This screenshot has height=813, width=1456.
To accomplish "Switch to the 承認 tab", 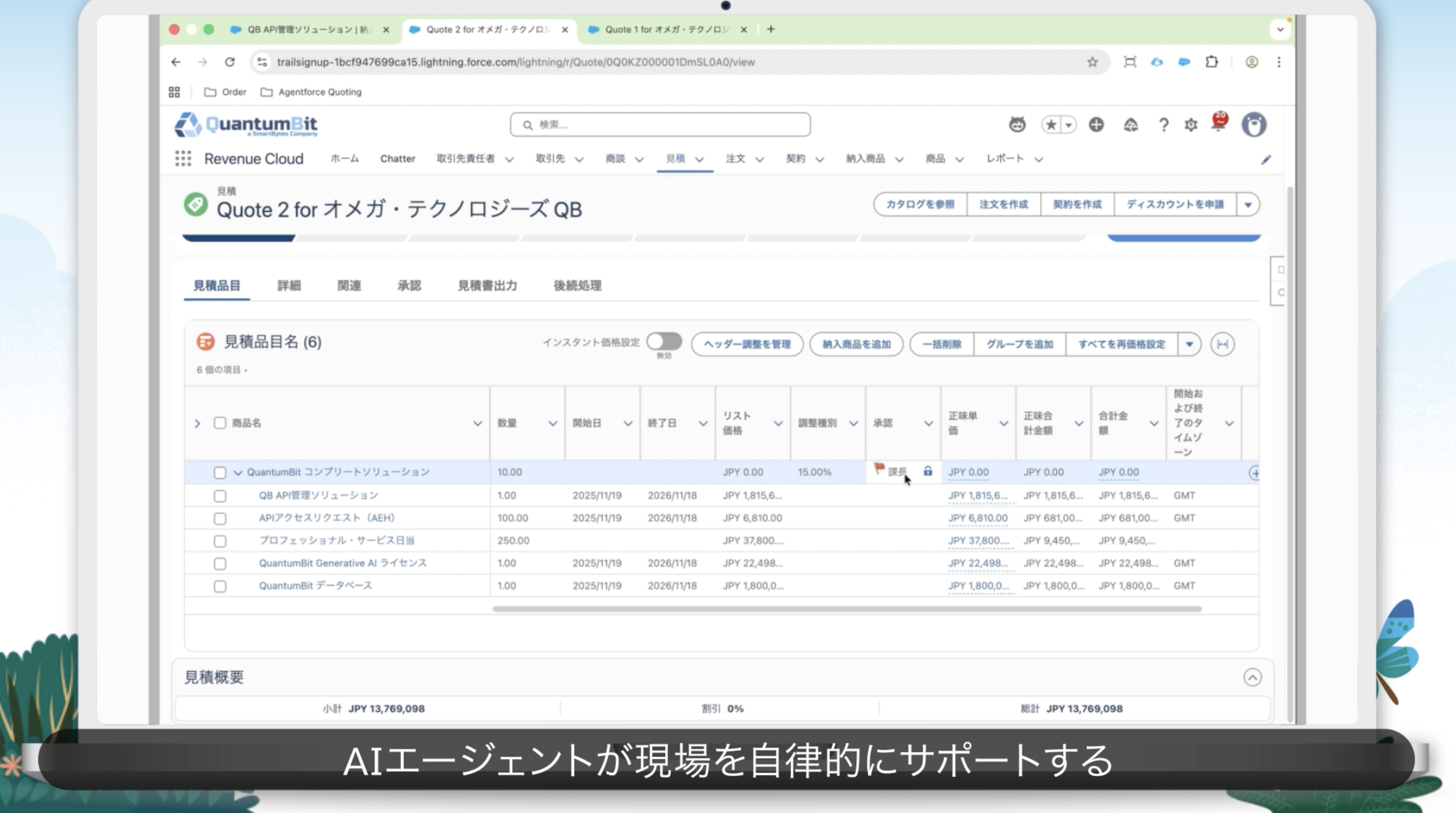I will 408,286.
